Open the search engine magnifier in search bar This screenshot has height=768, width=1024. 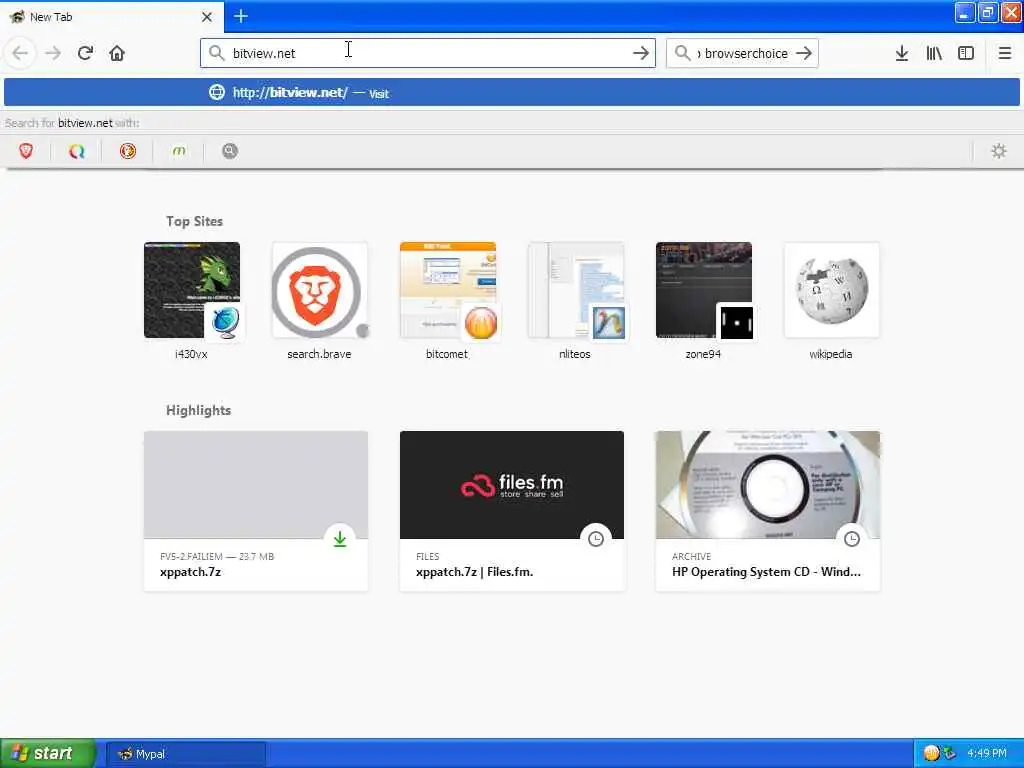coord(682,53)
